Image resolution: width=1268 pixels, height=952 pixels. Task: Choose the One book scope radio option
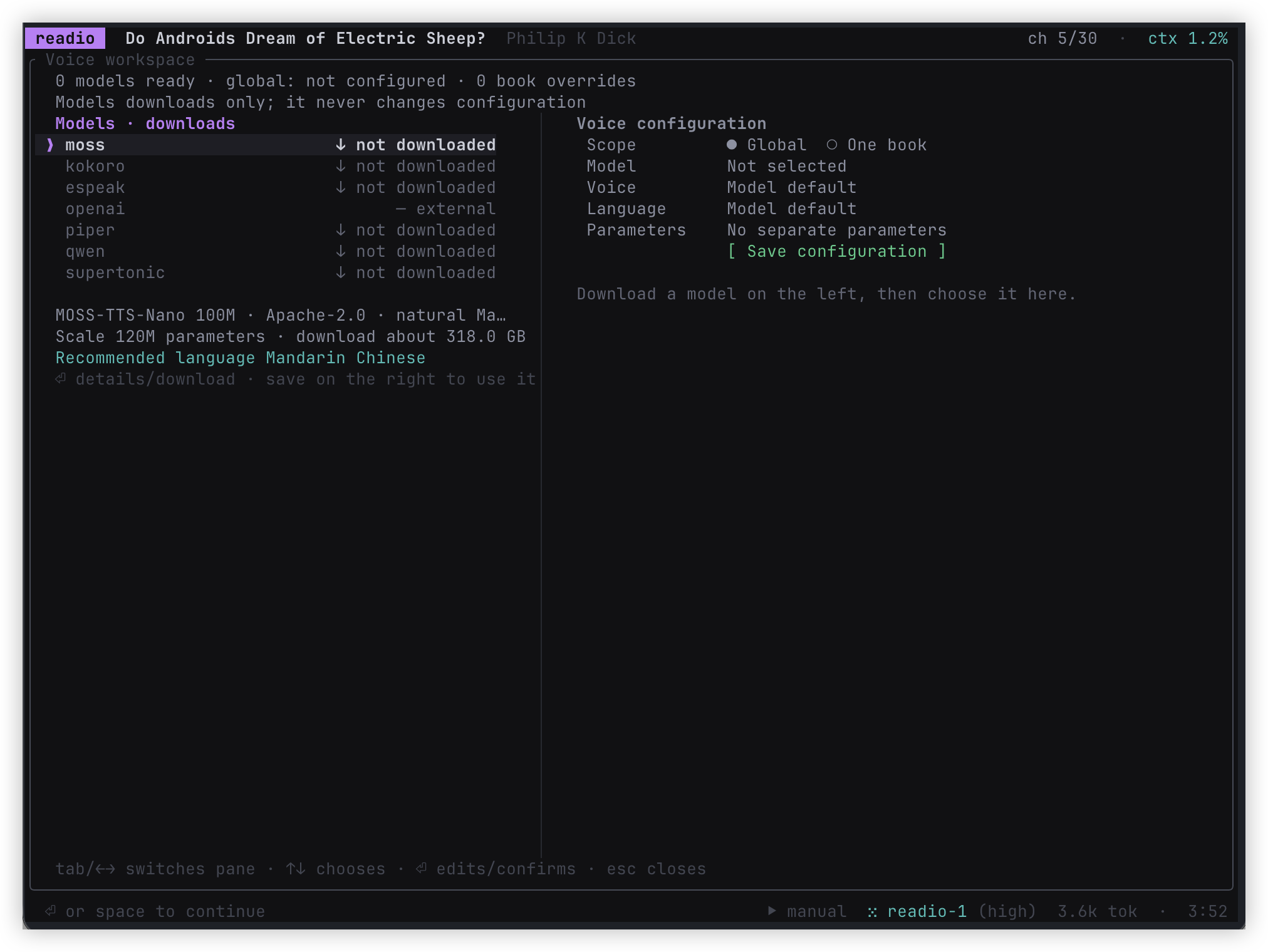point(876,145)
